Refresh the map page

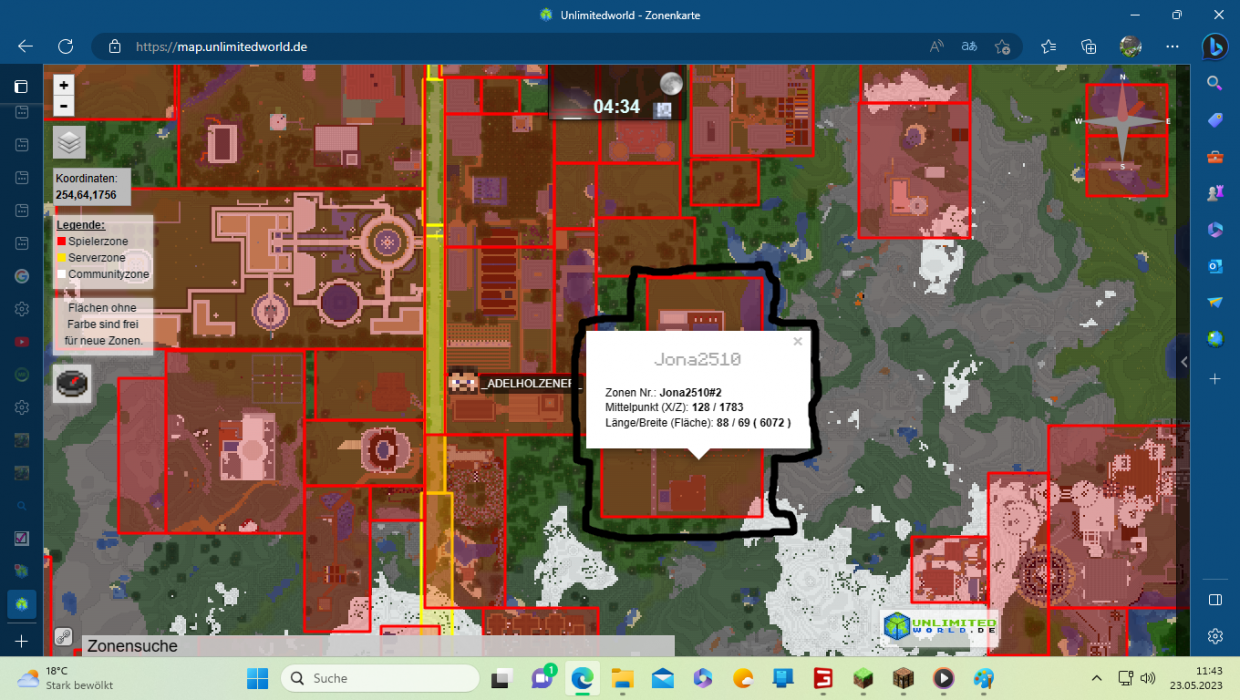pyautogui.click(x=65, y=46)
